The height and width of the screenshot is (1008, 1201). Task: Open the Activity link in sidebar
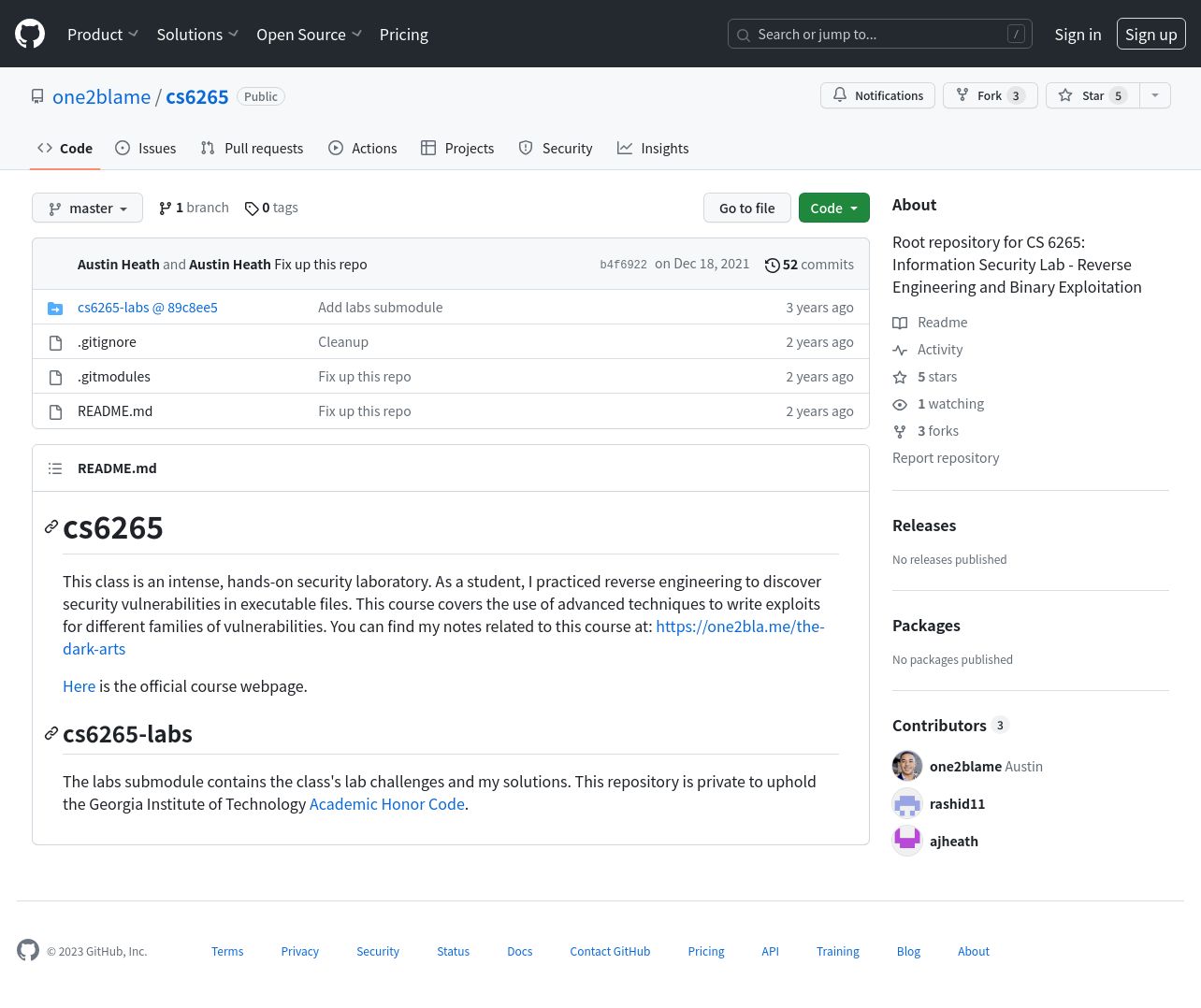pos(927,350)
